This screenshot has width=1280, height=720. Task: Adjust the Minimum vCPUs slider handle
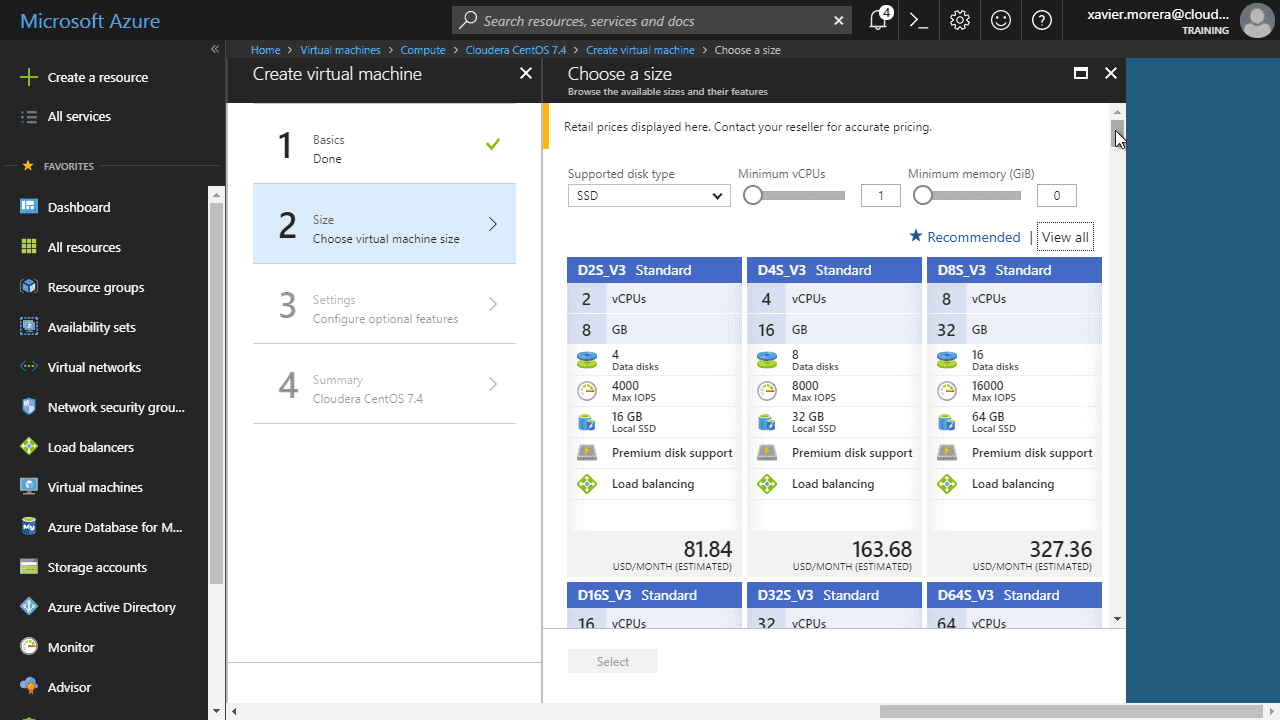click(753, 196)
